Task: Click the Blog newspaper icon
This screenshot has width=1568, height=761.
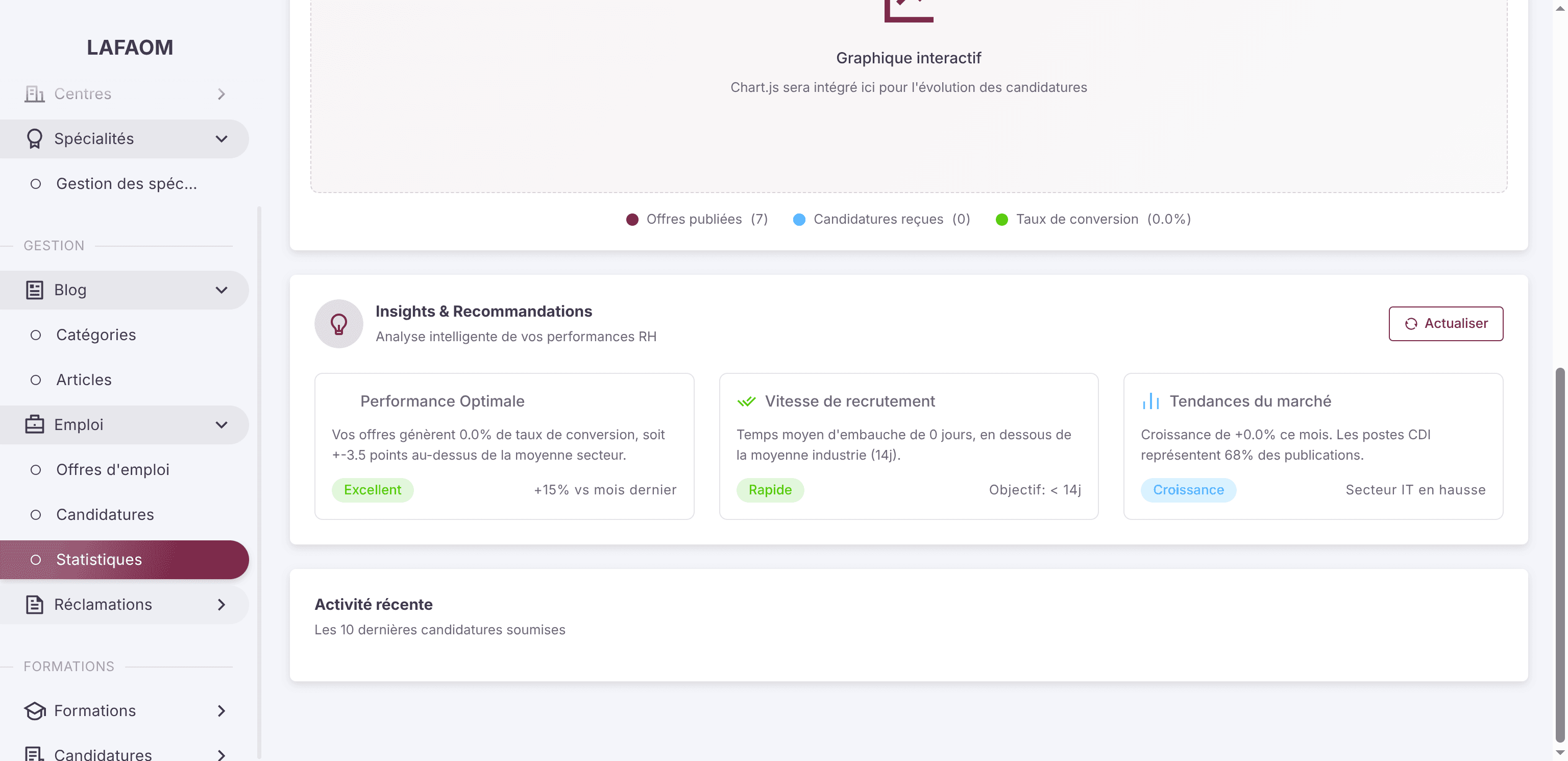Action: (x=34, y=290)
